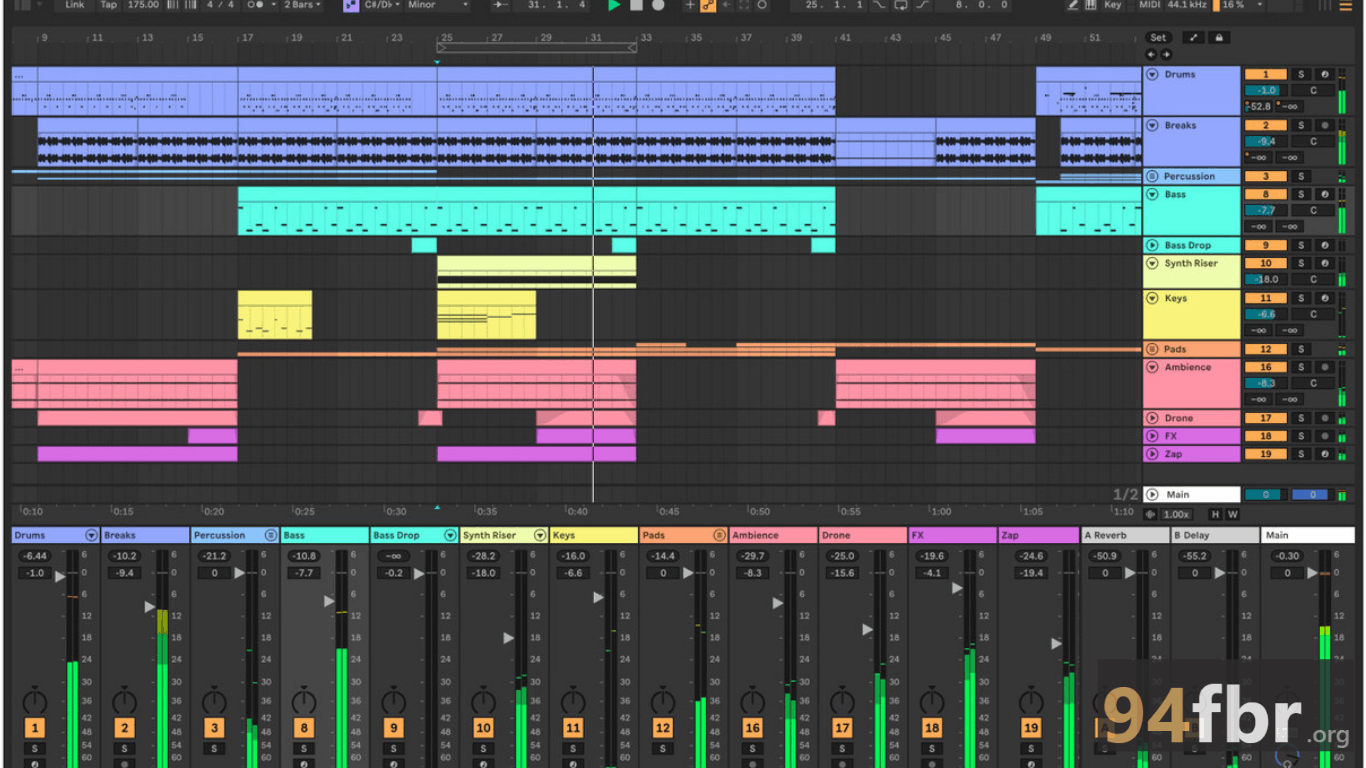Solo the Synth Riser track in arrangement
Viewport: 1366px width, 768px height.
[x=1301, y=263]
